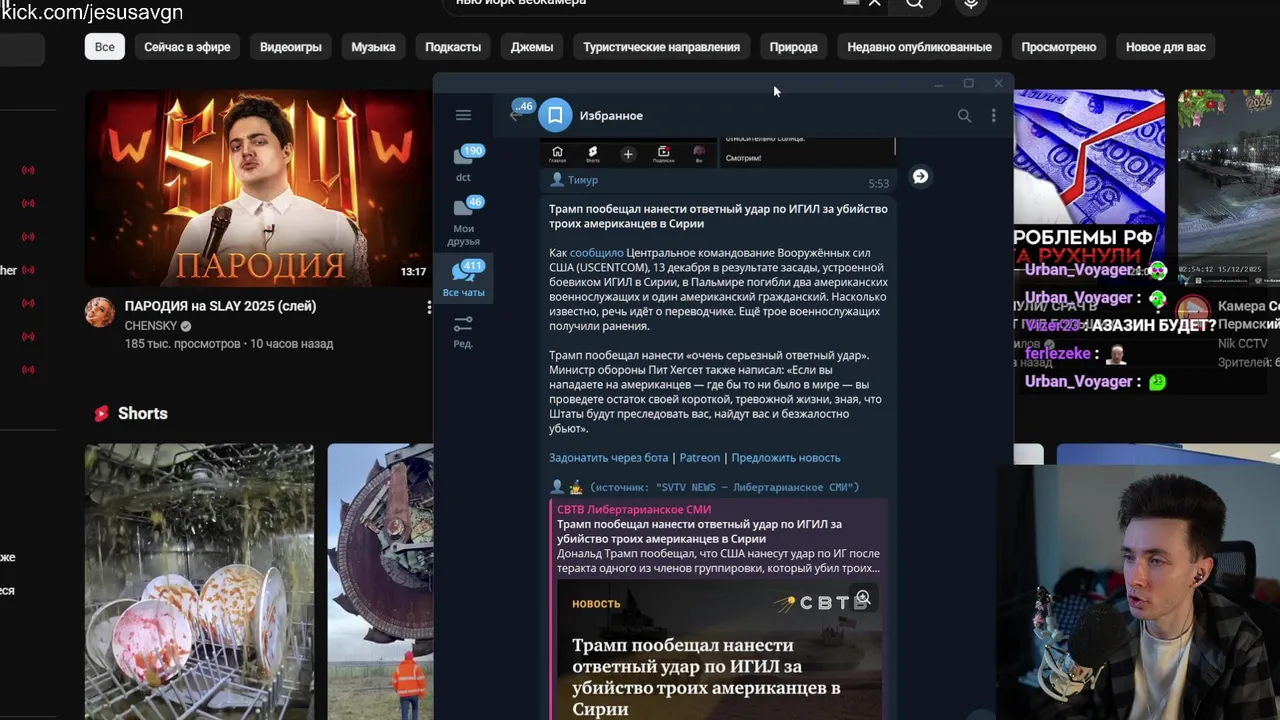Open CHENSKY channel name
This screenshot has width=1280, height=720.
pos(151,326)
